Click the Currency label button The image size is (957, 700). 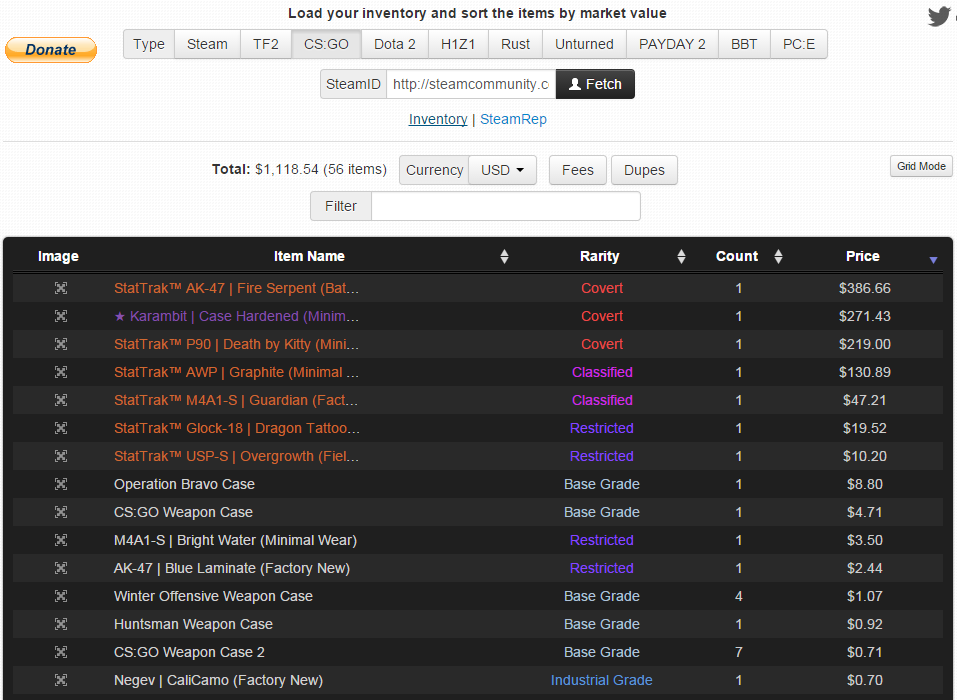pyautogui.click(x=435, y=170)
